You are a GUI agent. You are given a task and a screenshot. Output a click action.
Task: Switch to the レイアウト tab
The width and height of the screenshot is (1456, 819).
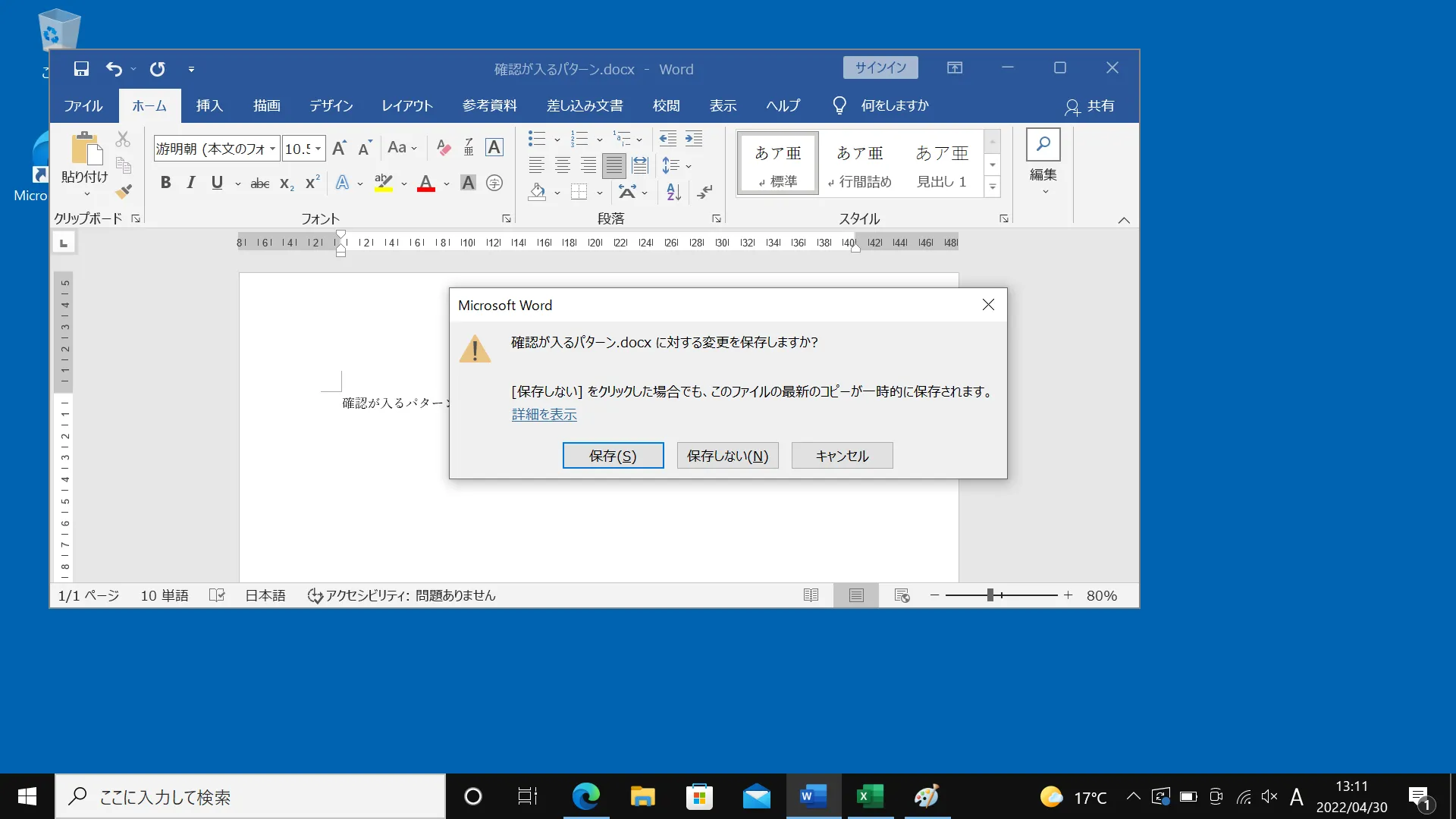coord(407,106)
